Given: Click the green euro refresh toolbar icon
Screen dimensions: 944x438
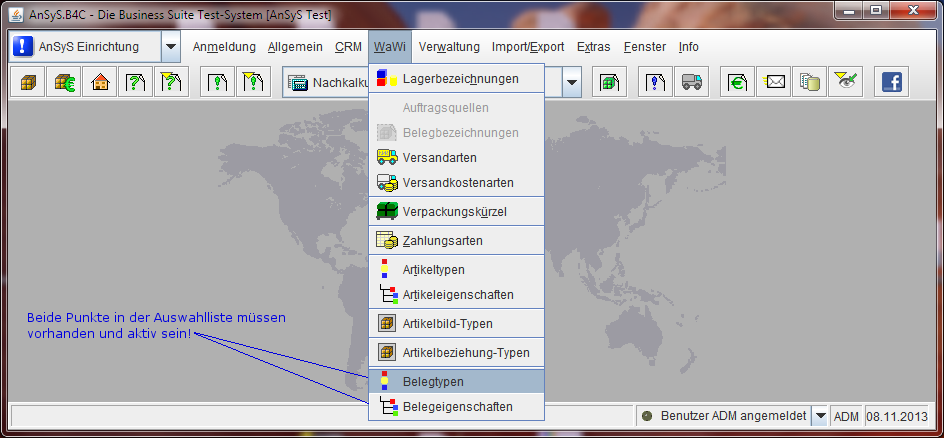Looking at the screenshot, I should (x=738, y=83).
